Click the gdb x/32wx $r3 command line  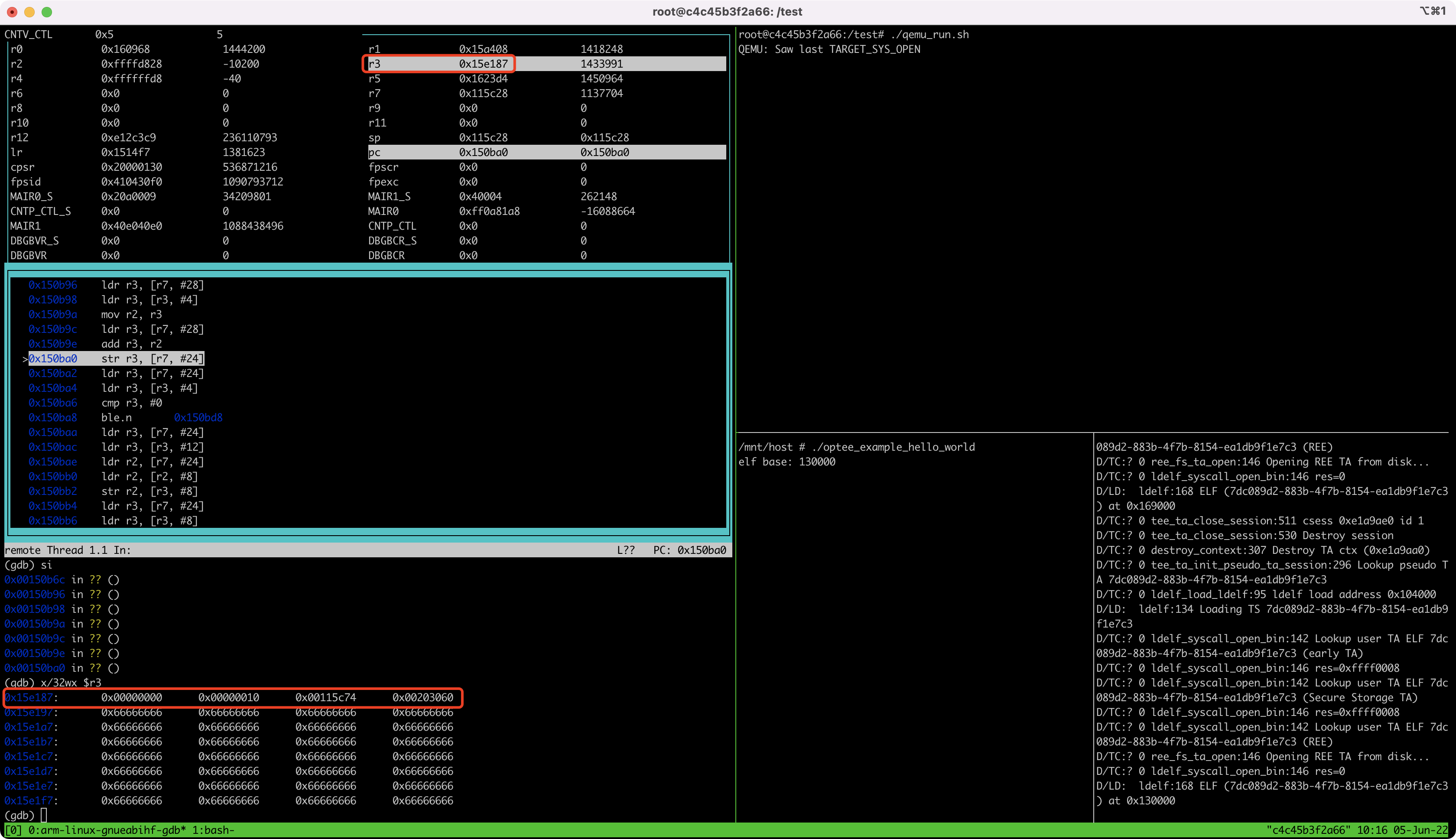tap(52, 682)
